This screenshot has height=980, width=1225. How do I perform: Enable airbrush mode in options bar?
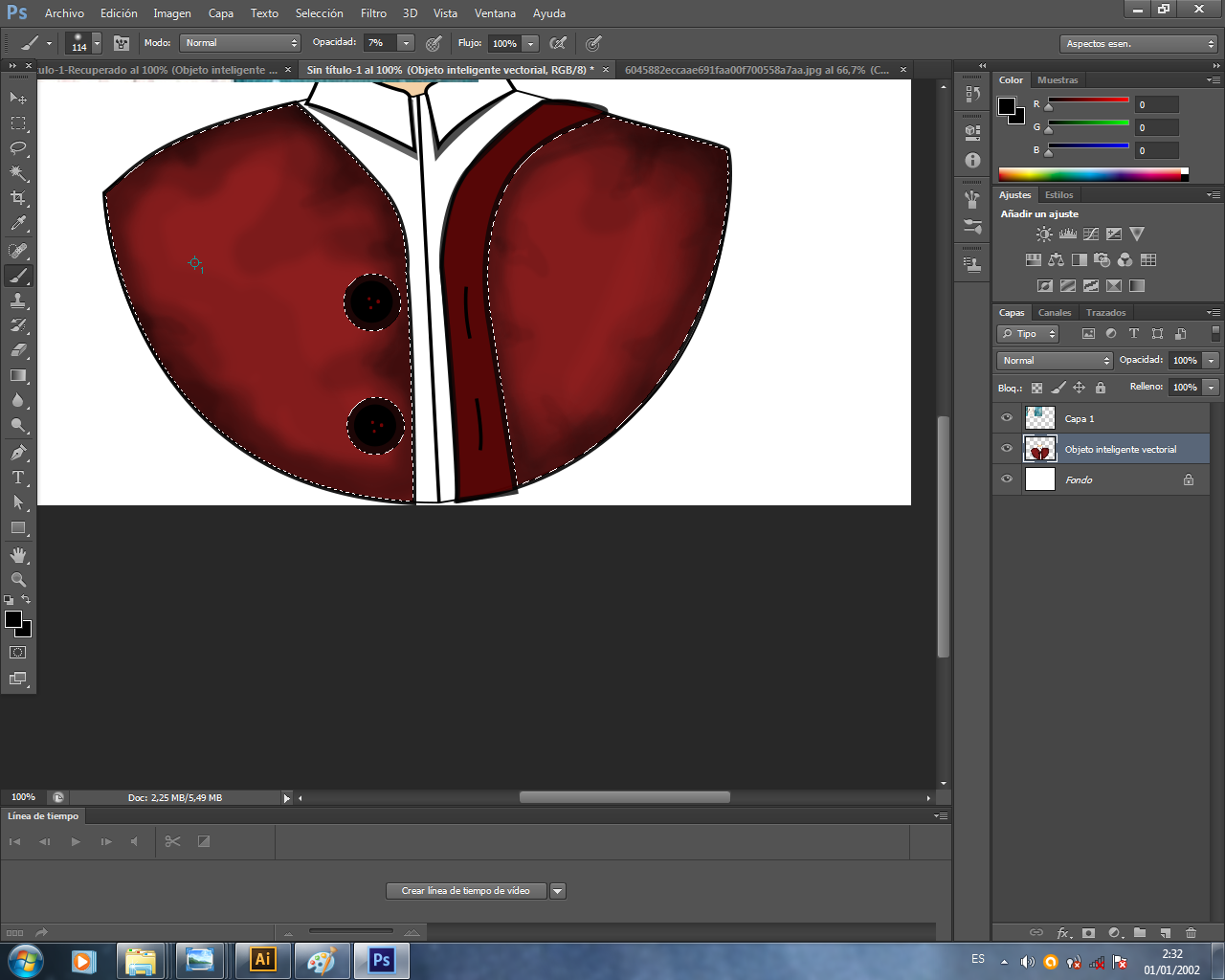[x=558, y=43]
